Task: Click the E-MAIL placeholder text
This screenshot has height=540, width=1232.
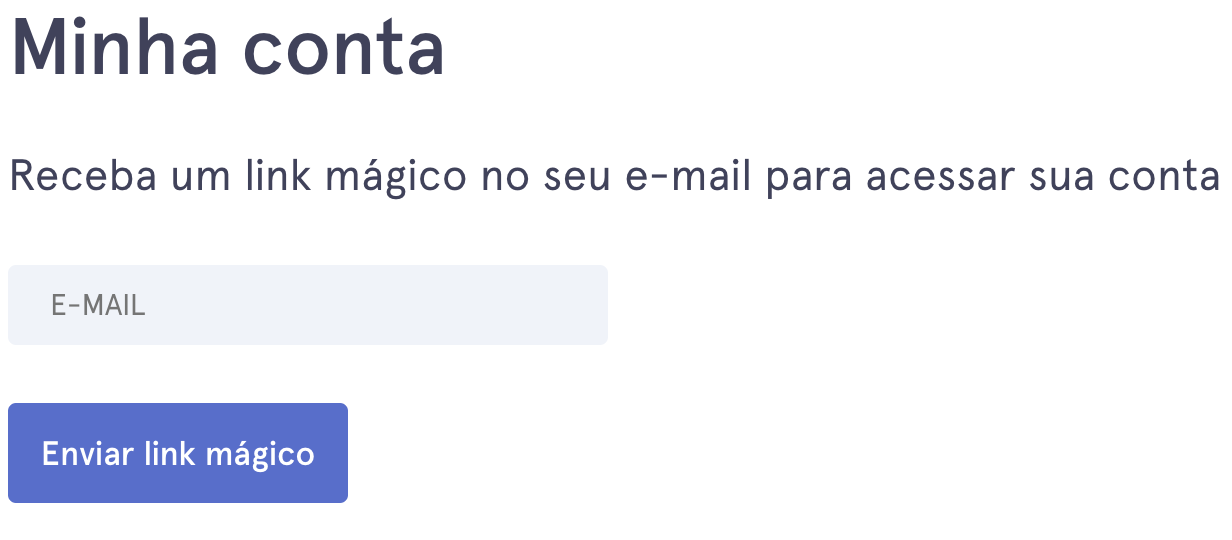Action: tap(98, 306)
